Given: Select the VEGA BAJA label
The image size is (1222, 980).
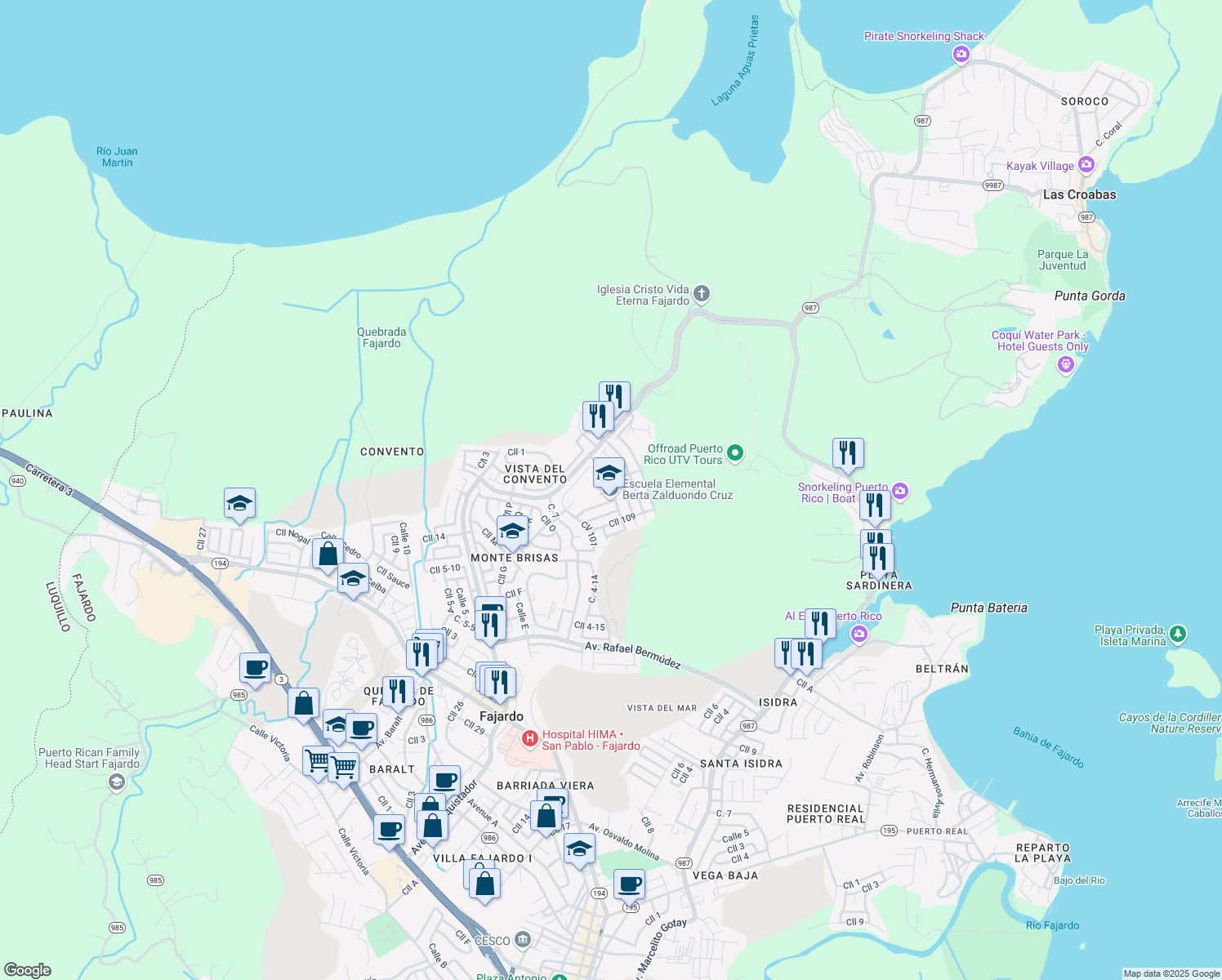Looking at the screenshot, I should point(725,875).
